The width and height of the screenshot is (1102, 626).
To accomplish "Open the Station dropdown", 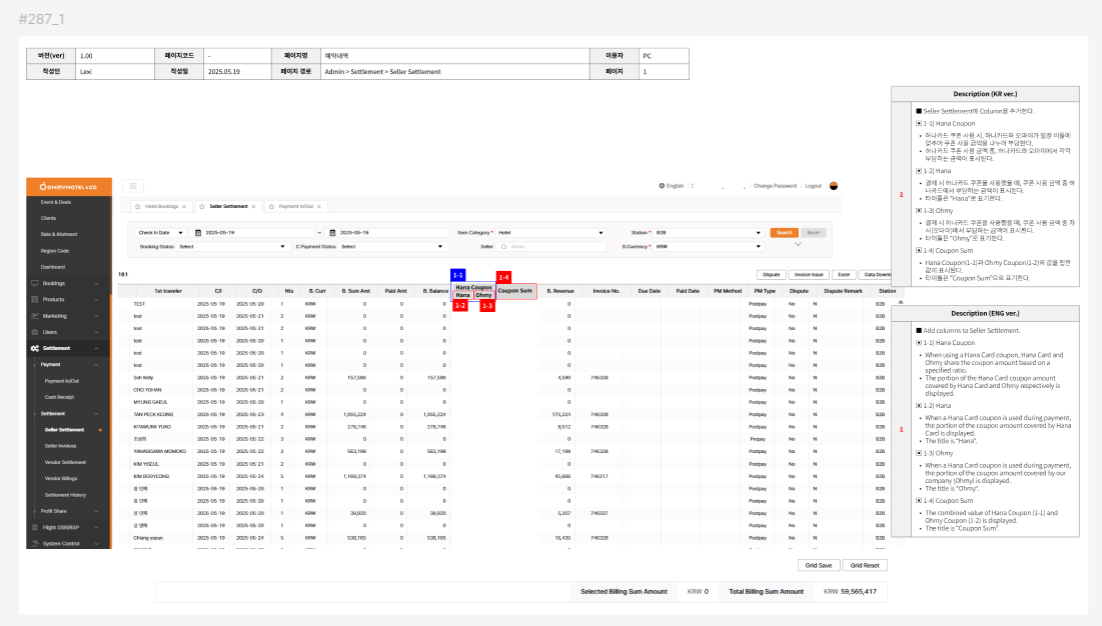I will 760,232.
